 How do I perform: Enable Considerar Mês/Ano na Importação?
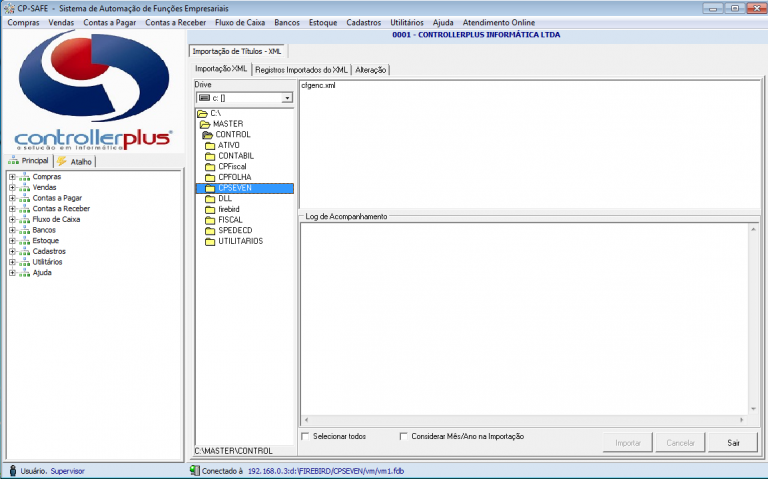(x=404, y=436)
